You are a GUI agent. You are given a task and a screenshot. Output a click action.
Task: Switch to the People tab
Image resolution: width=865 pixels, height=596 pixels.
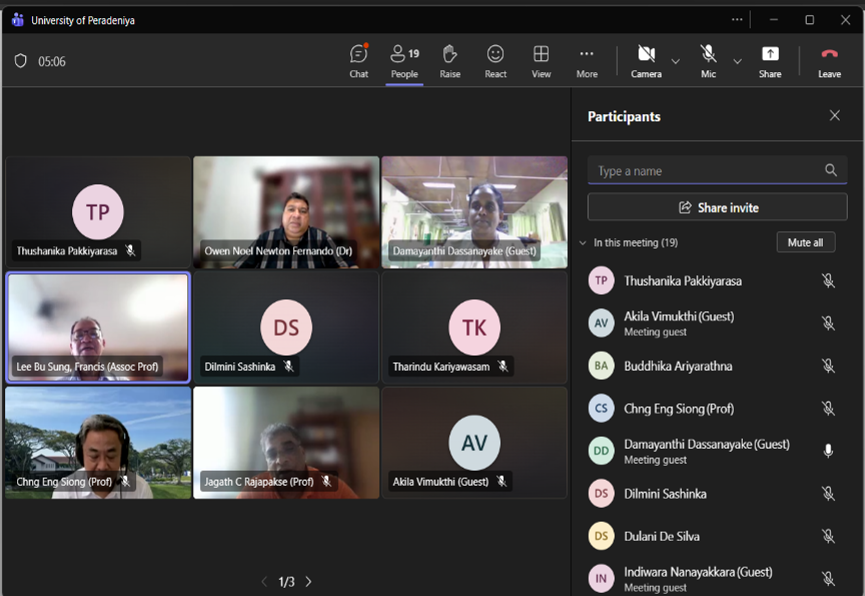tap(404, 60)
